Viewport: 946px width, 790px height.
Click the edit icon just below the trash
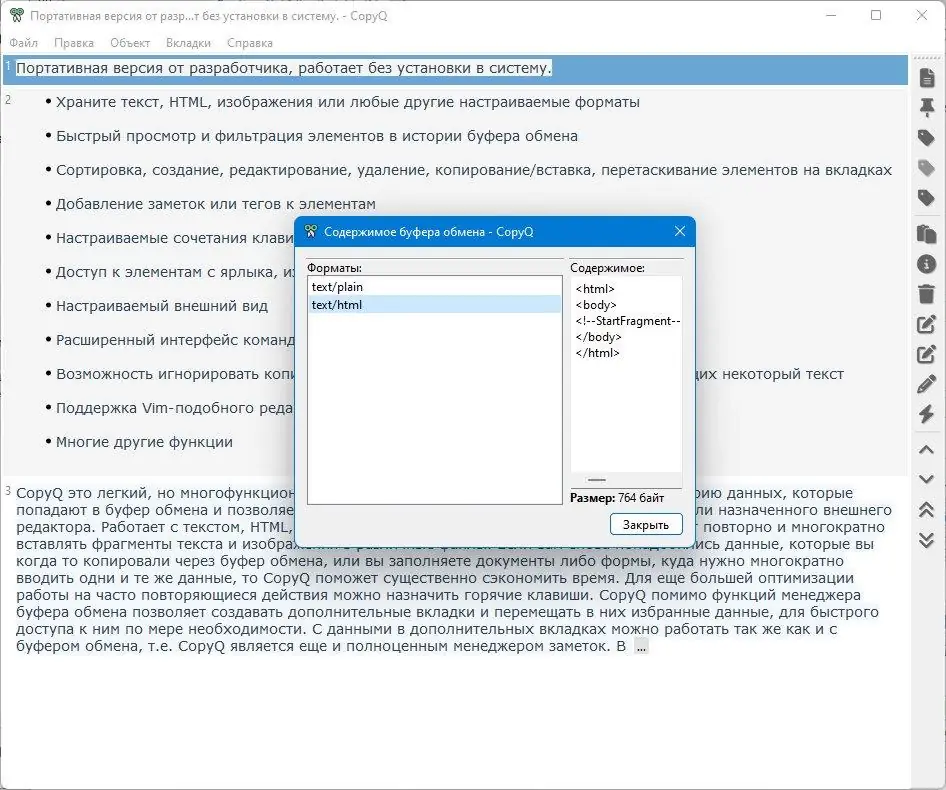(x=927, y=324)
